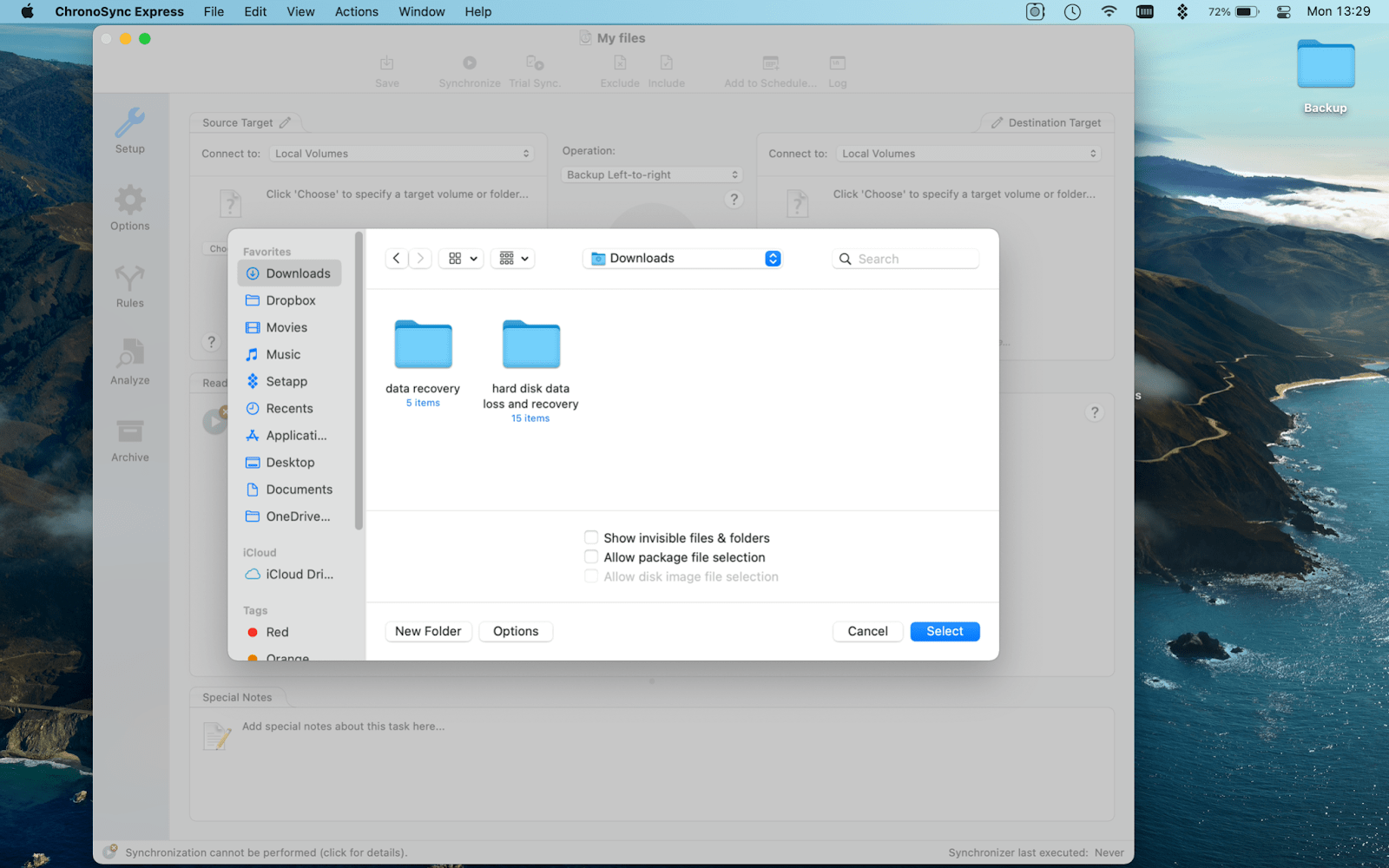Select Documents in Favorites sidebar
1389x868 pixels.
289,490
